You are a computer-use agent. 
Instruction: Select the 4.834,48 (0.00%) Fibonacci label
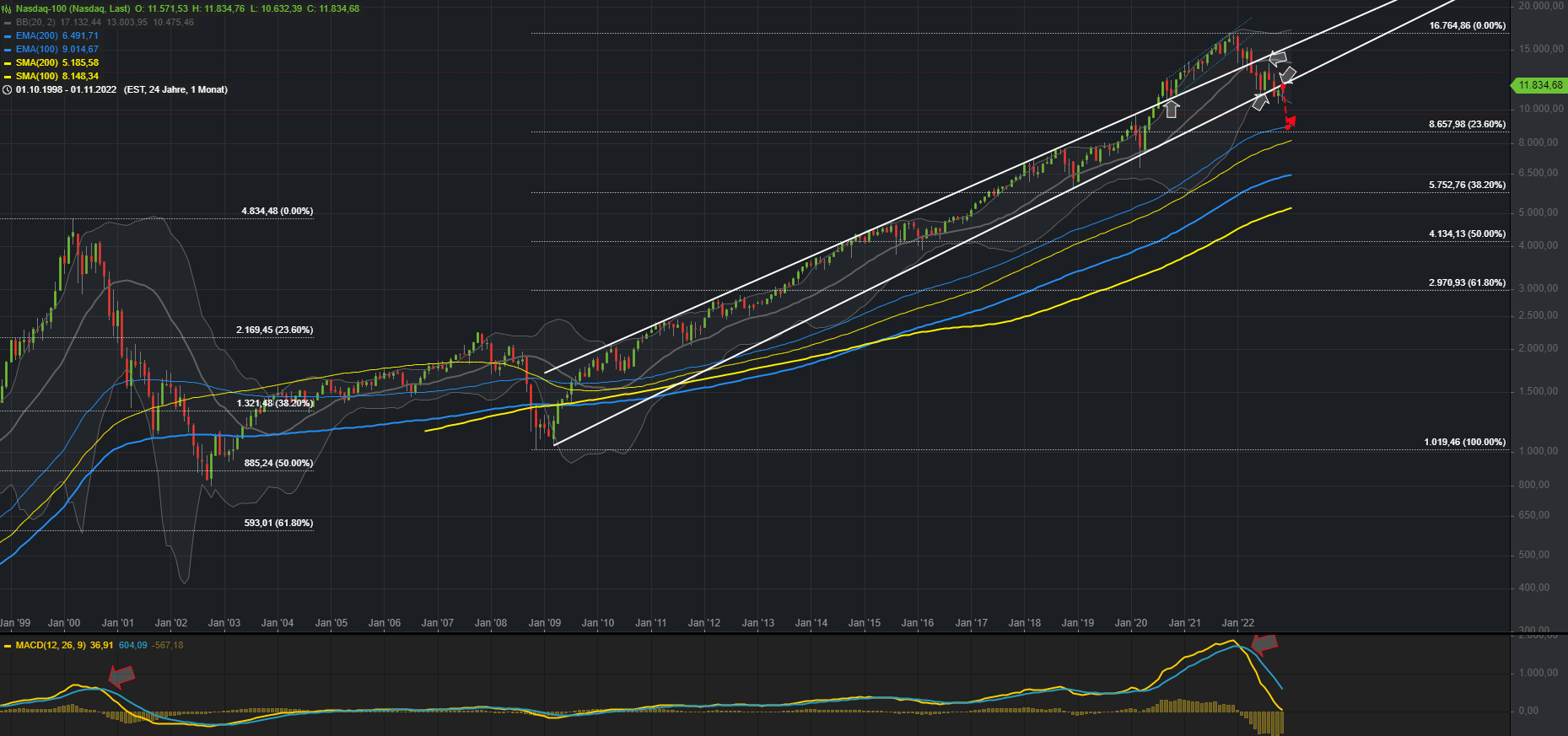click(277, 211)
